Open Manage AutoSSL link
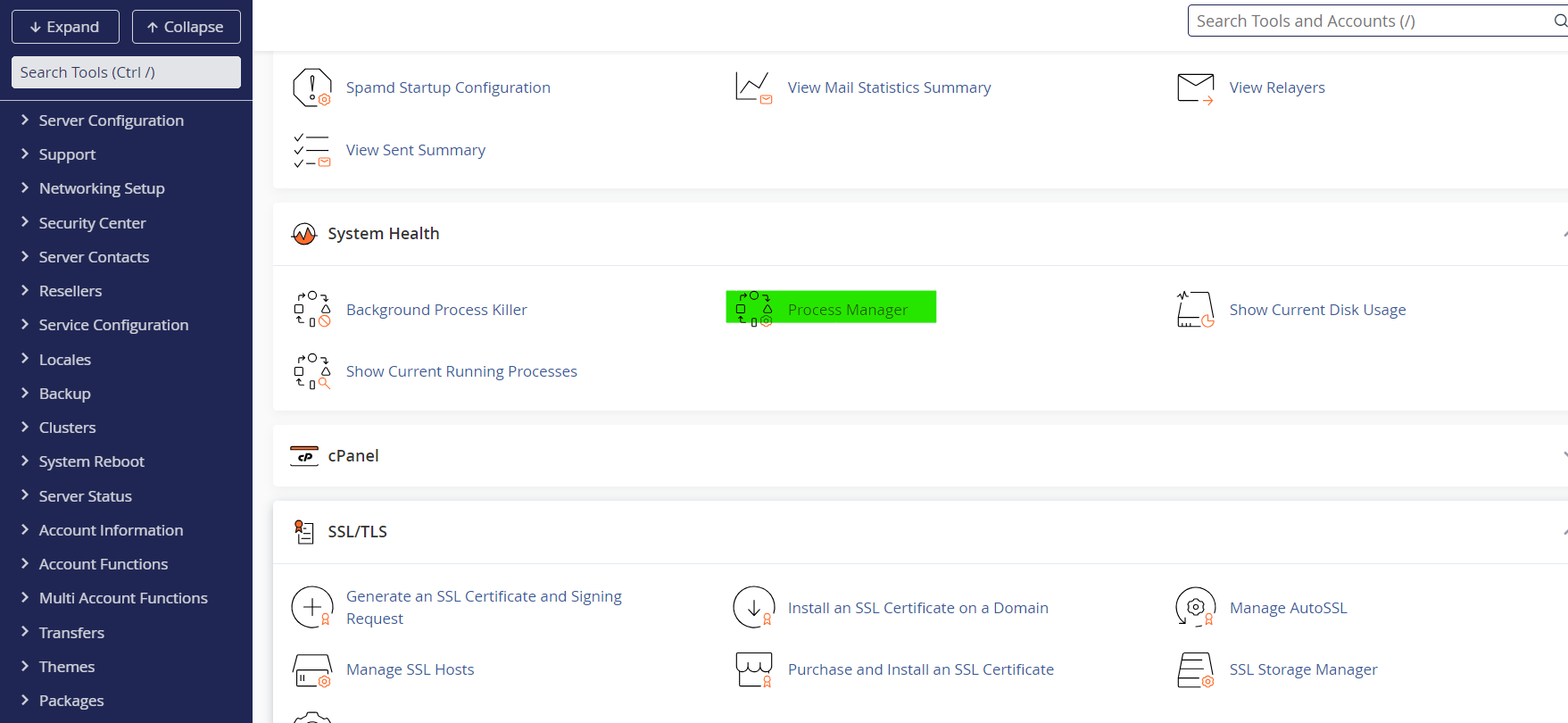This screenshot has width=1568, height=723. coord(1288,608)
